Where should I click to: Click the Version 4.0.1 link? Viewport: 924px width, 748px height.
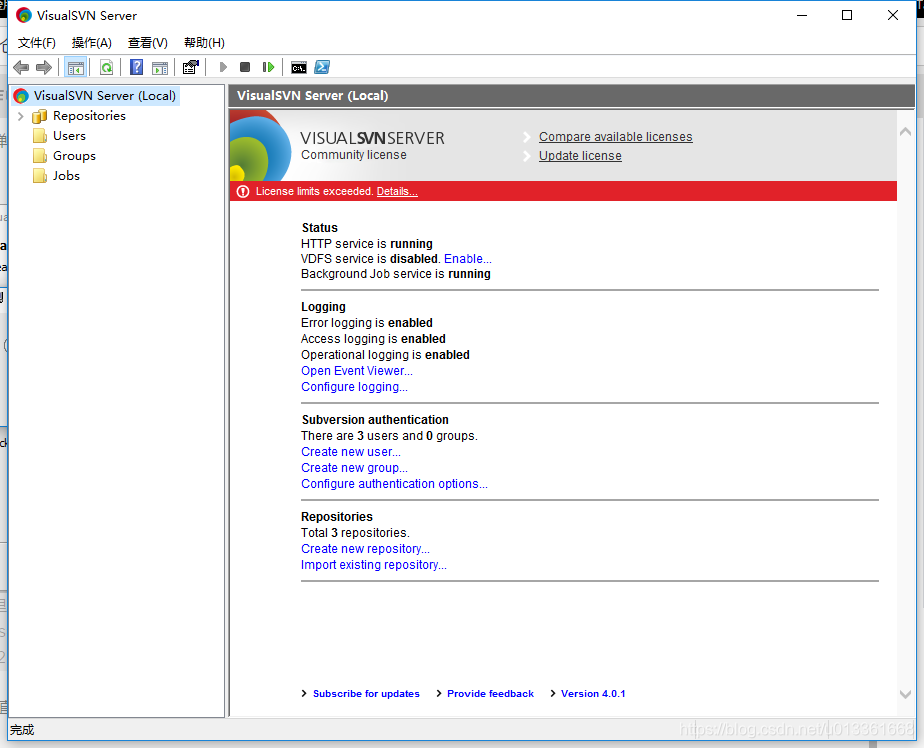pos(593,694)
